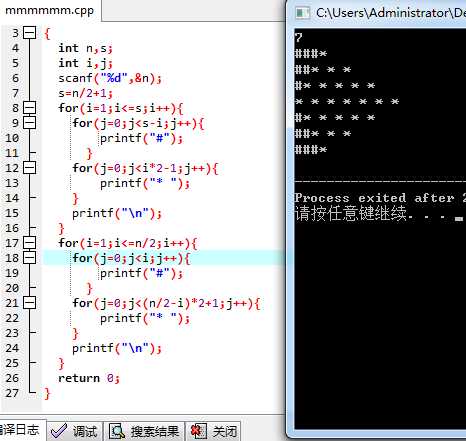The width and height of the screenshot is (466, 441).
Task: Click printf("#"); on line 19
Action: click(141, 273)
